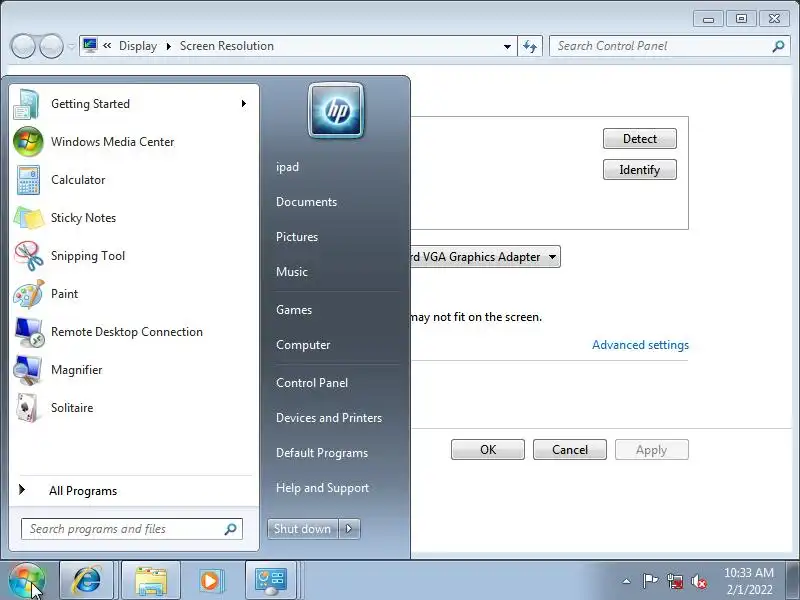Open Computer from Start menu
The height and width of the screenshot is (600, 800).
coord(303,345)
